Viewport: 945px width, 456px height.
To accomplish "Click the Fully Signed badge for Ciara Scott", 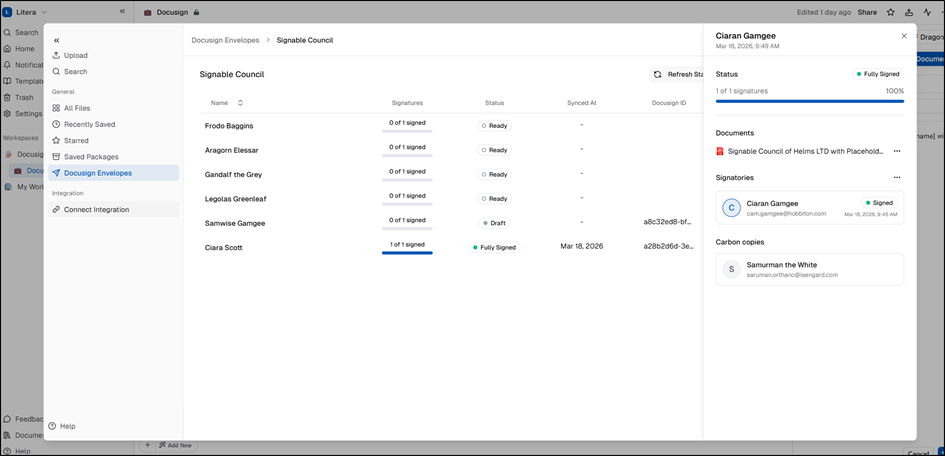I will point(494,248).
